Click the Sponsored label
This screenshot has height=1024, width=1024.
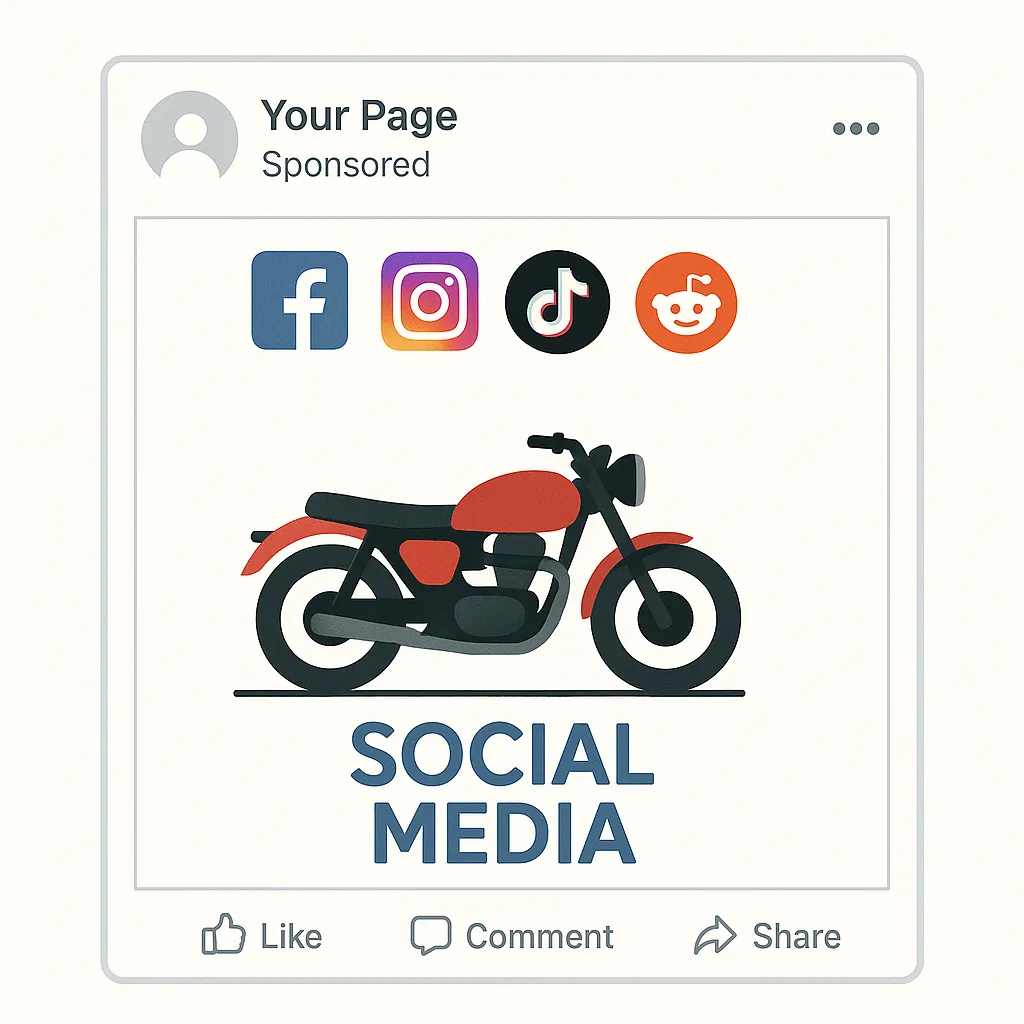point(345,165)
